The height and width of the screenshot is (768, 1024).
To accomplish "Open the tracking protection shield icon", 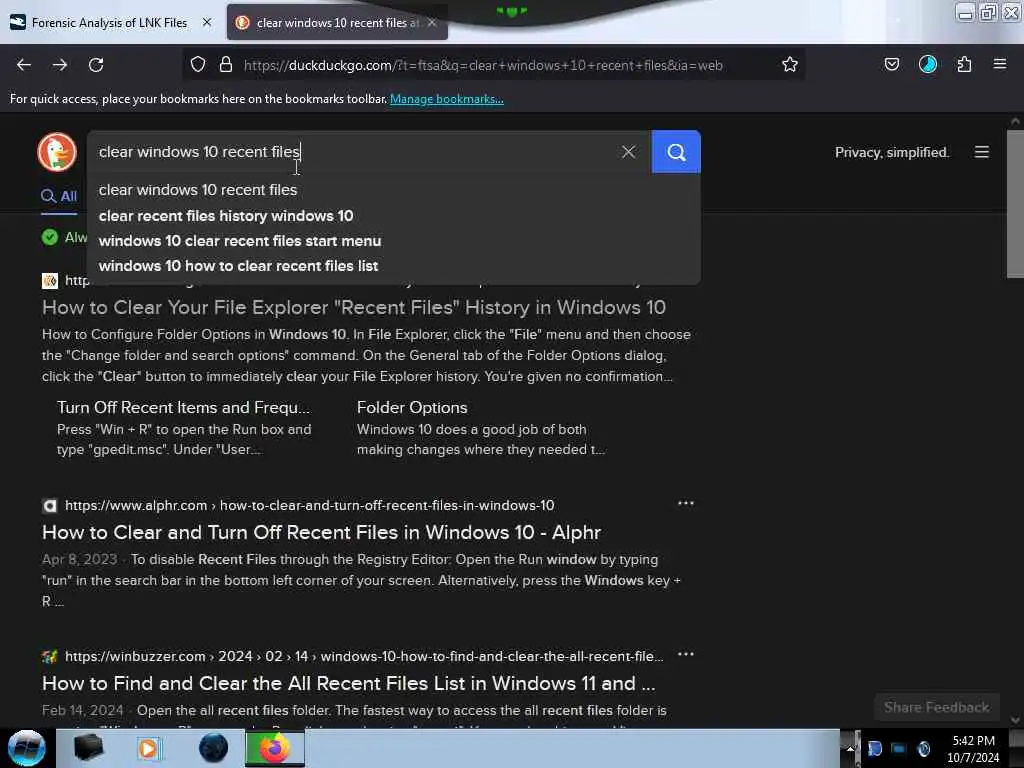I will point(198,65).
